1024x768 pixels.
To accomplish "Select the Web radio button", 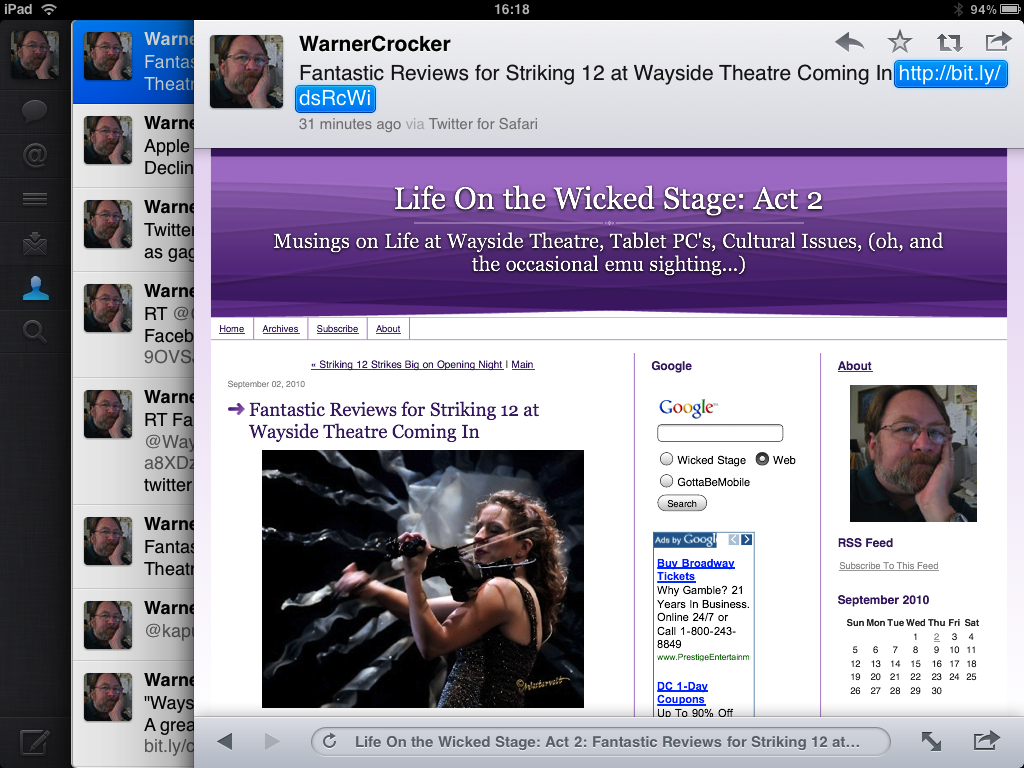I will coord(762,459).
